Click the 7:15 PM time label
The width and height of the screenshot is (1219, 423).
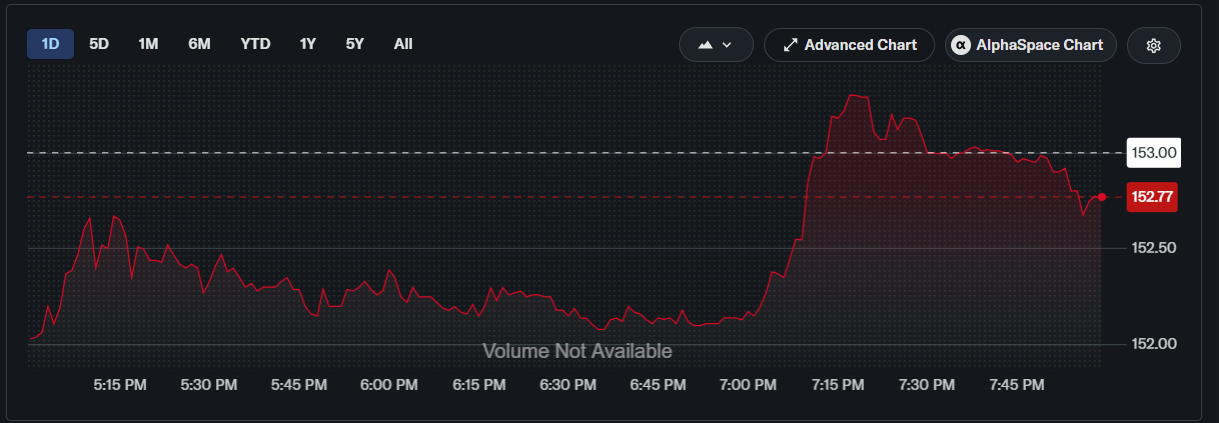tap(837, 384)
